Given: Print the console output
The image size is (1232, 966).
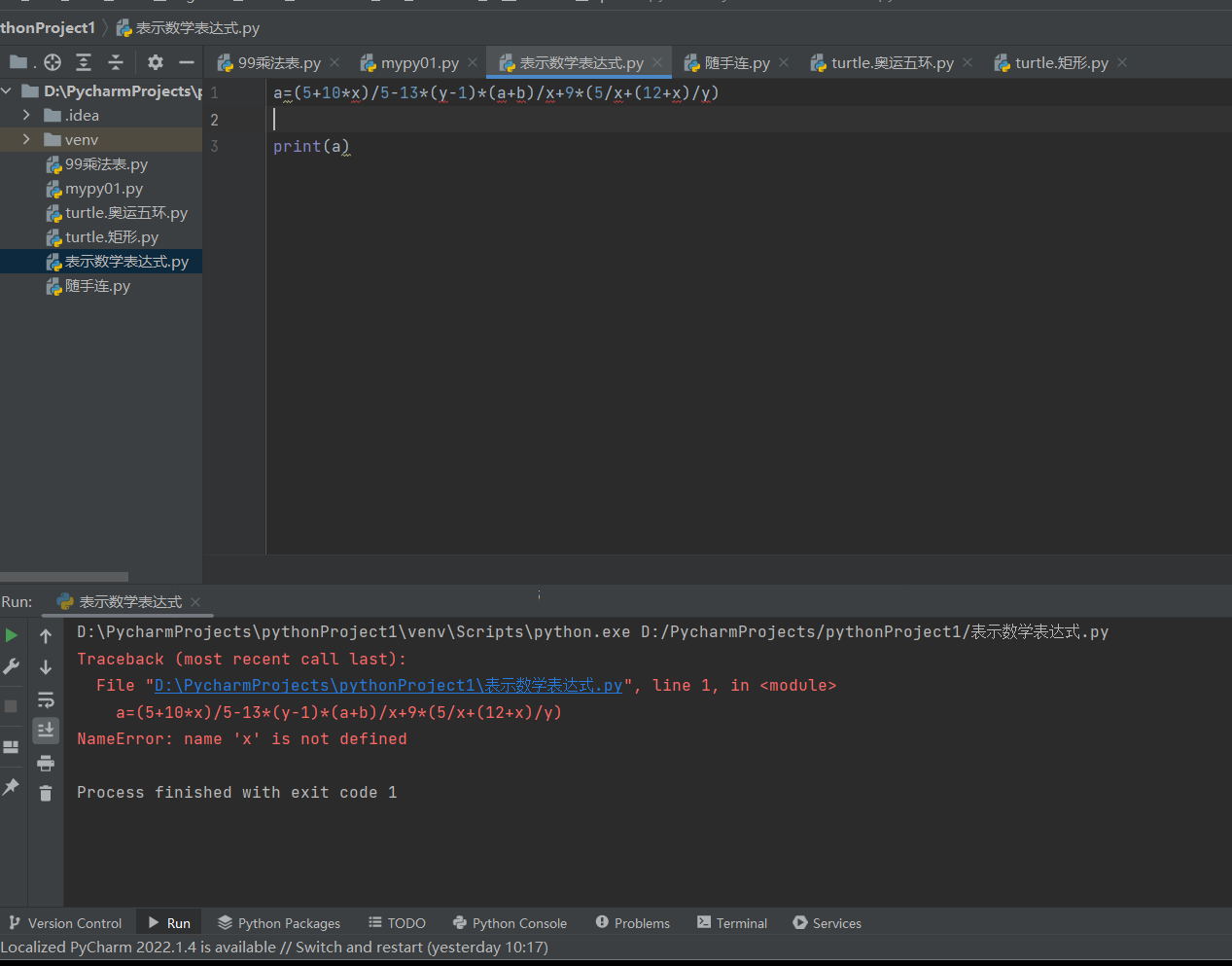Looking at the screenshot, I should pyautogui.click(x=46, y=763).
